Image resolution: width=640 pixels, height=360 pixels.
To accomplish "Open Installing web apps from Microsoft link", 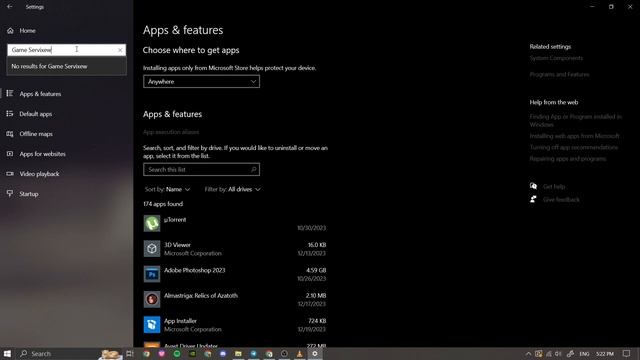I will 574,136.
